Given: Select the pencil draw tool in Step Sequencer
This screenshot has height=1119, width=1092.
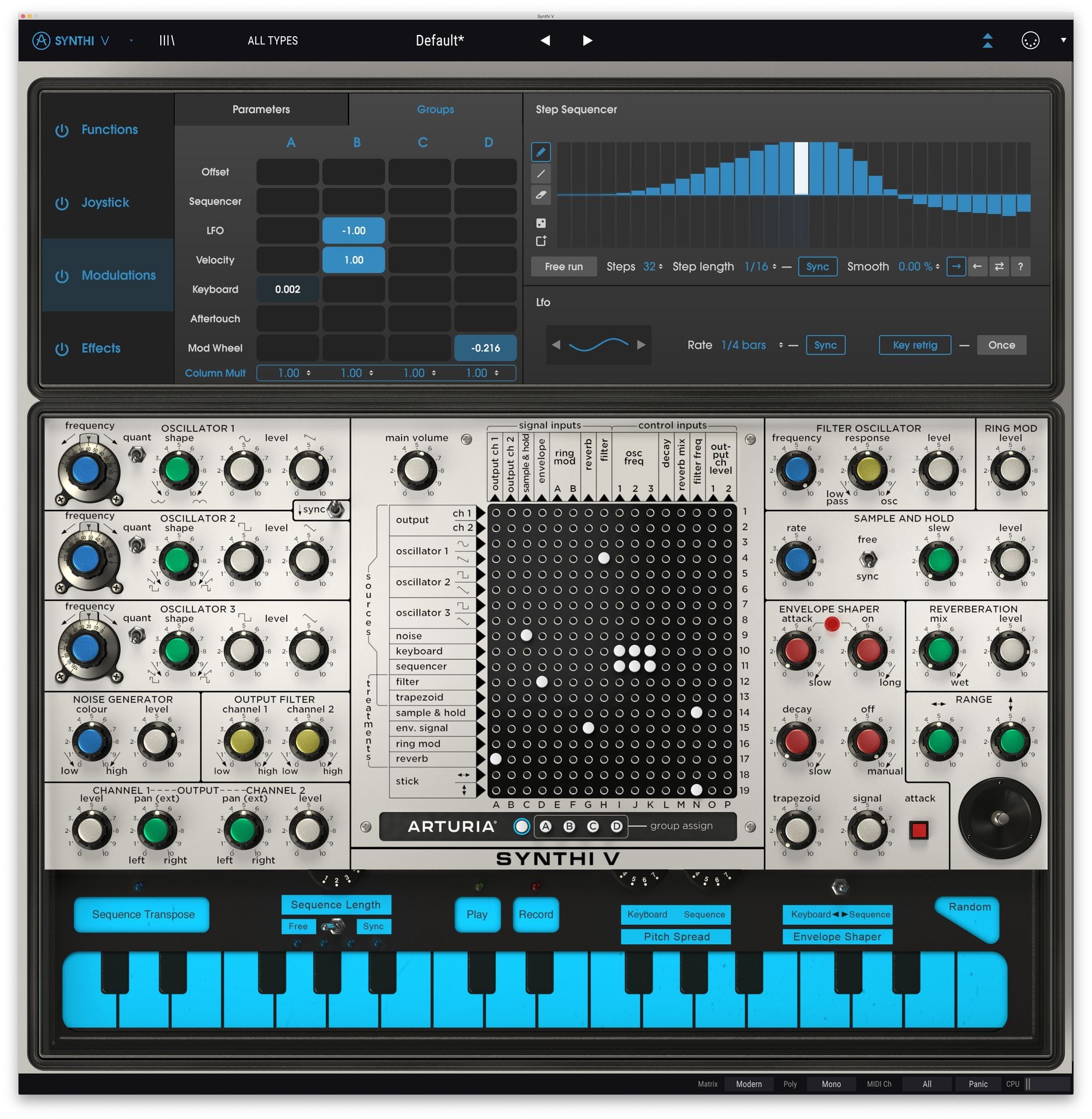Looking at the screenshot, I should coord(541,152).
